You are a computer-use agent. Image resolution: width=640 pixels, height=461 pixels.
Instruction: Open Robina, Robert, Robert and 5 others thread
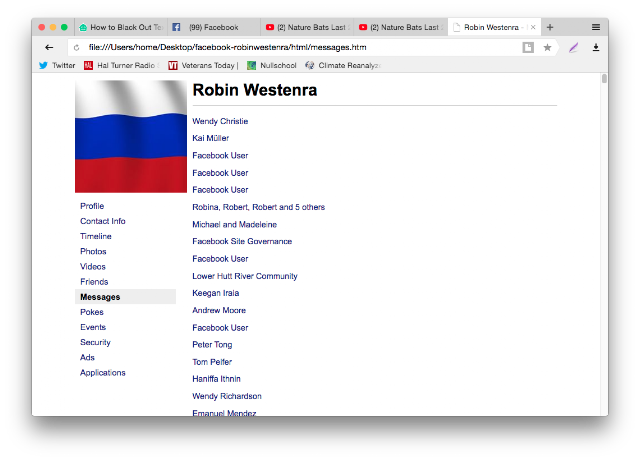tap(259, 207)
